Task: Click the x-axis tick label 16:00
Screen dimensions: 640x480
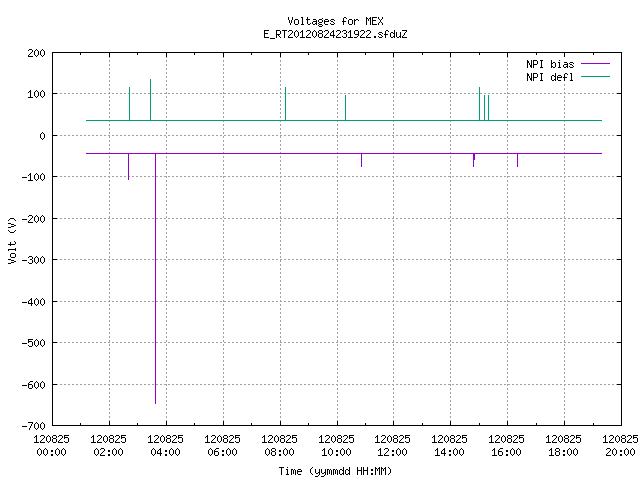Action: pyautogui.click(x=507, y=452)
